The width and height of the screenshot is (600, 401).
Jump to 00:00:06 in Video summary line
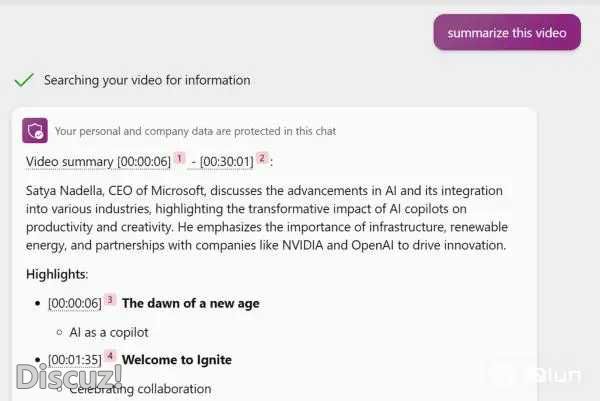tap(144, 161)
